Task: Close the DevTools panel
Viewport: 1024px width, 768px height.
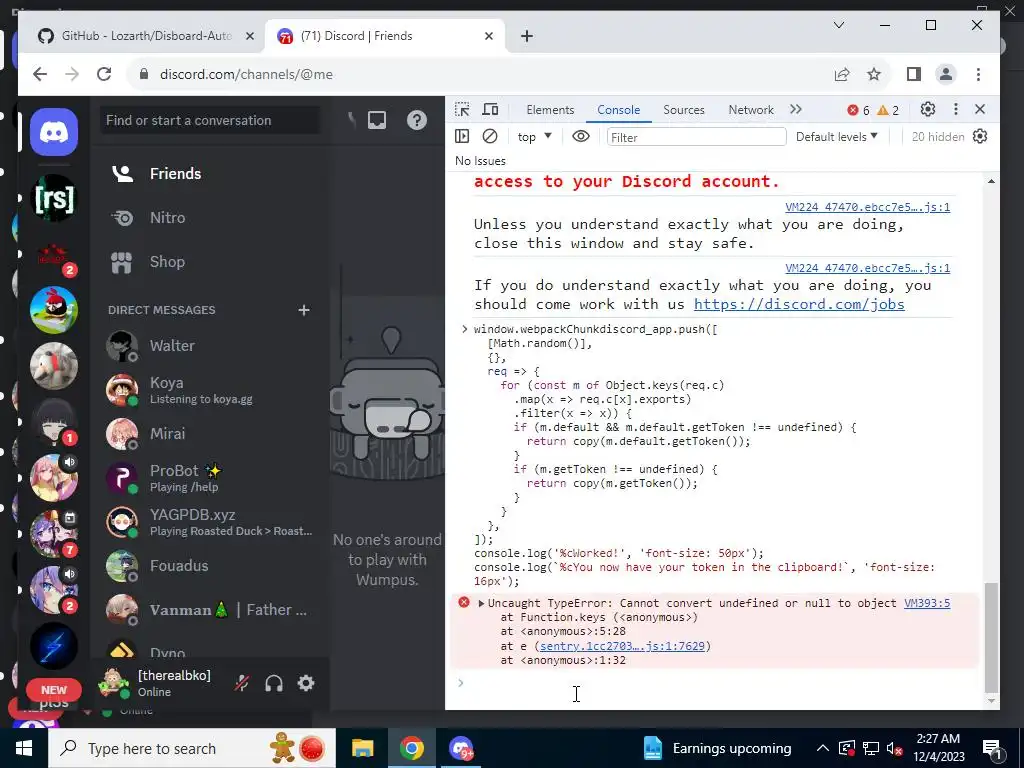Action: (x=980, y=110)
